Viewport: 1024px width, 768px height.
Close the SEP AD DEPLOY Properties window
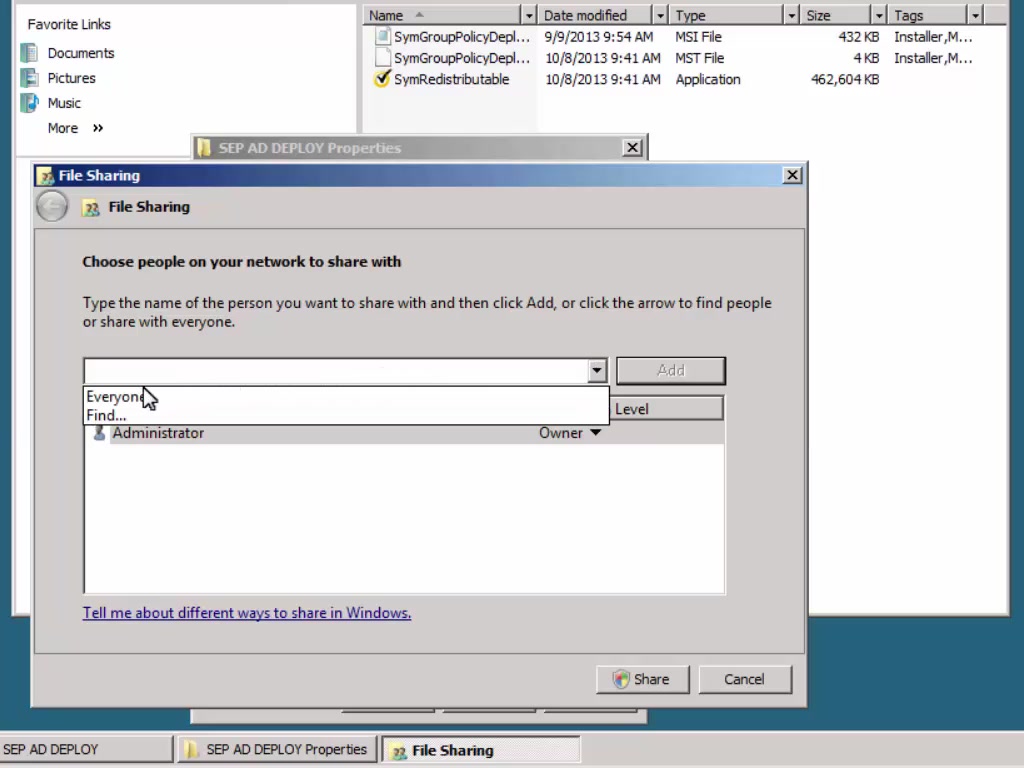(632, 148)
